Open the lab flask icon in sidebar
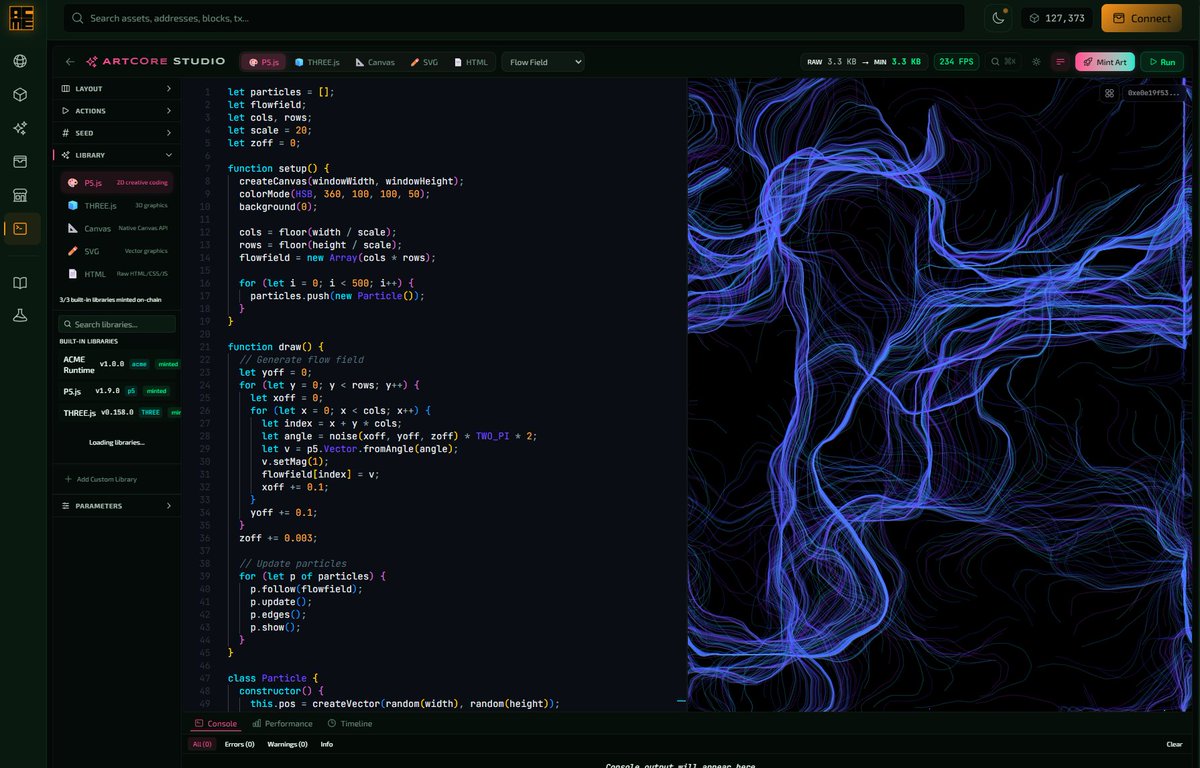 coord(20,316)
